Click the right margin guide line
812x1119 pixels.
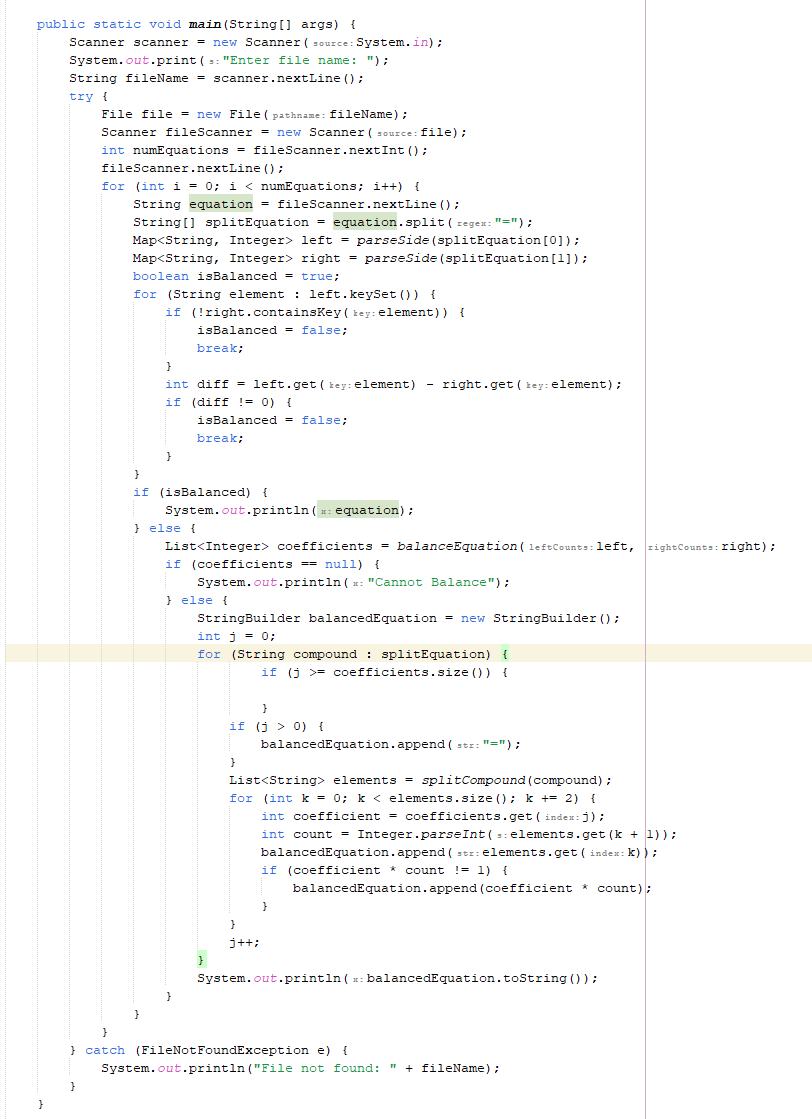tap(645, 560)
